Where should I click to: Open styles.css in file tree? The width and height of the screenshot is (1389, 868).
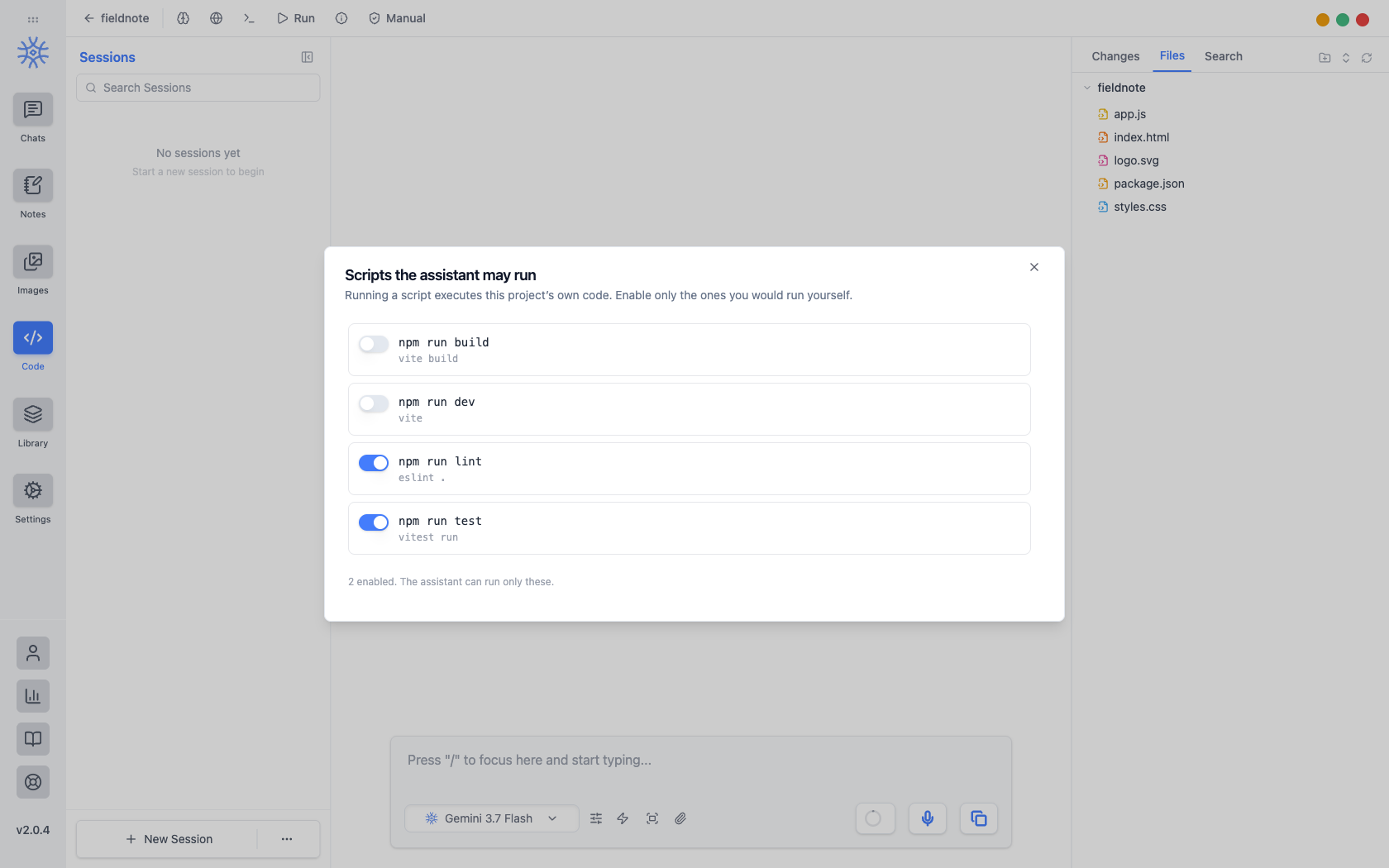tap(1139, 207)
